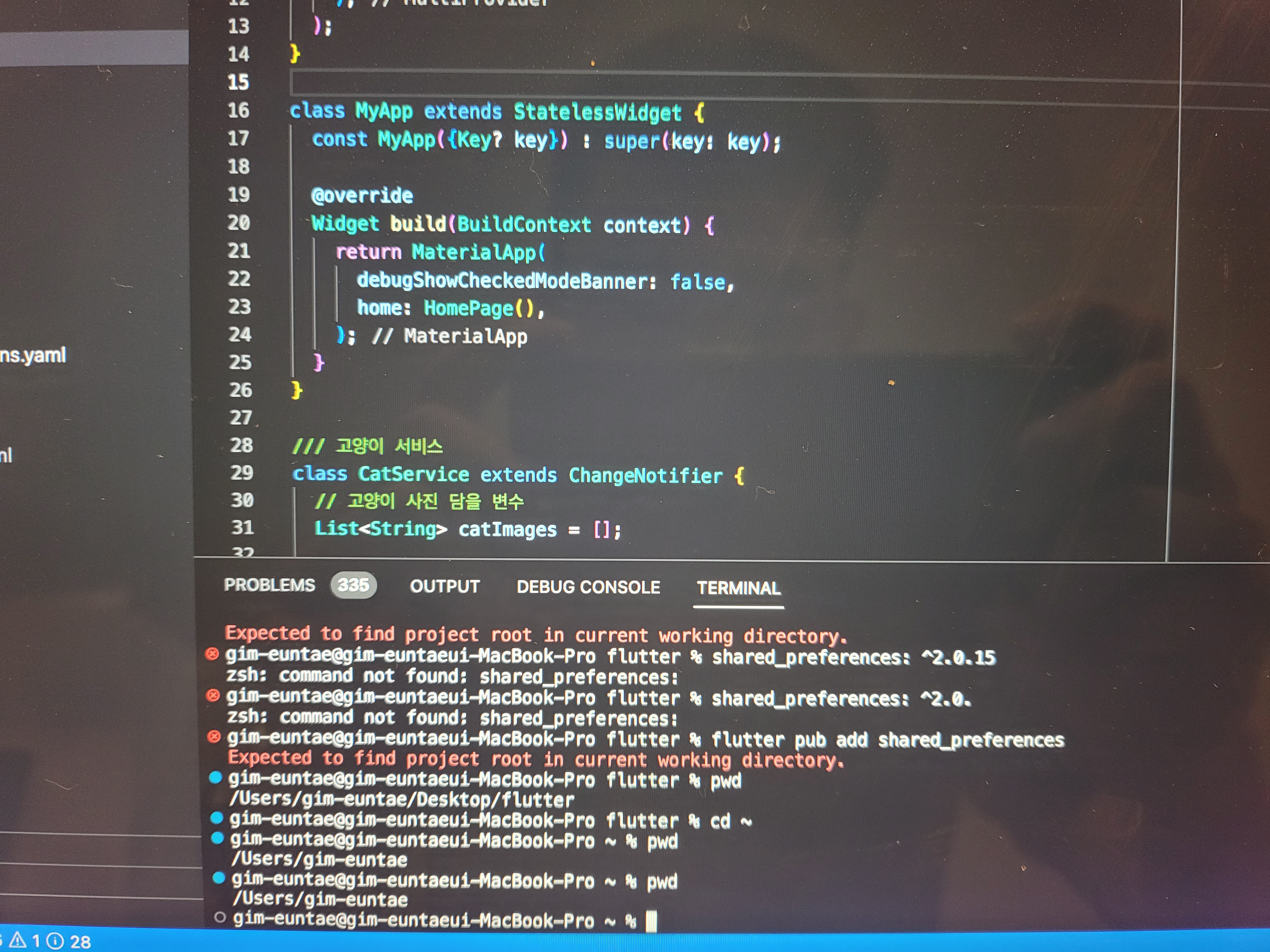Open the PROBLEMS panel tab
Image resolution: width=1270 pixels, height=952 pixels.
coord(269,585)
